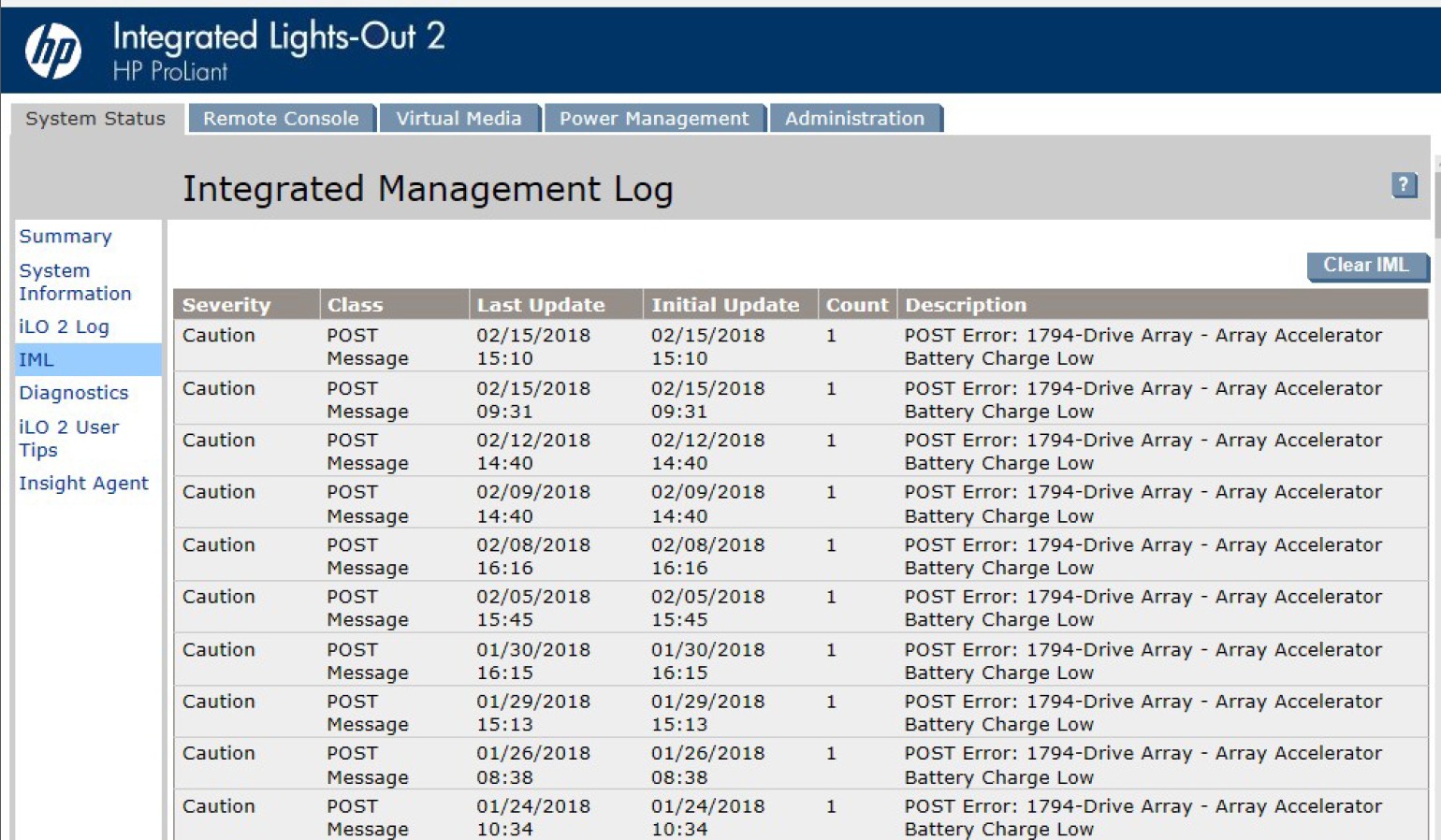
Task: Open the Virtual Media tab
Action: pos(458,119)
